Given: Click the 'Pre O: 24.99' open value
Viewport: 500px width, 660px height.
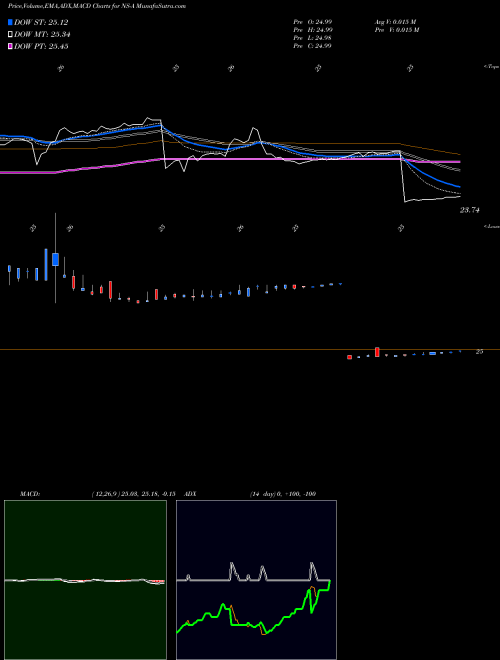Looking at the screenshot, I should point(313,22).
